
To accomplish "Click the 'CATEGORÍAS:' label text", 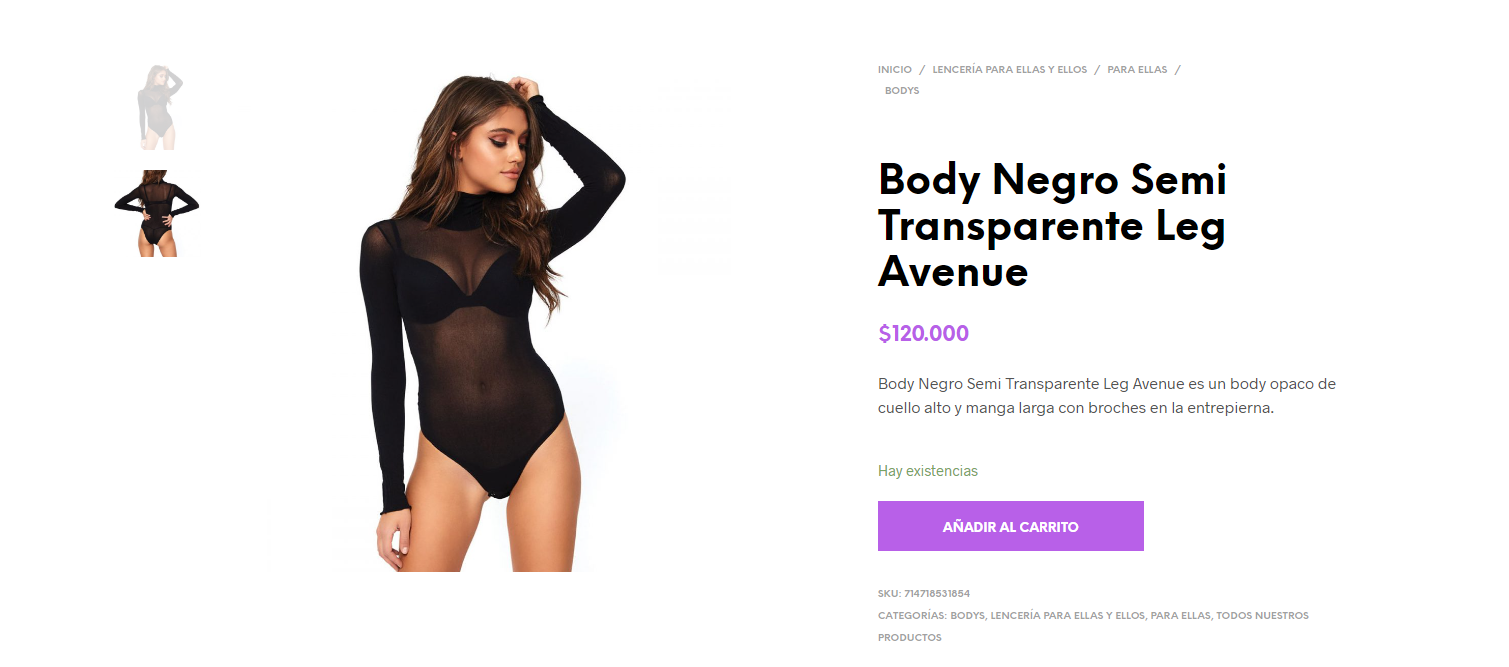I will (912, 616).
